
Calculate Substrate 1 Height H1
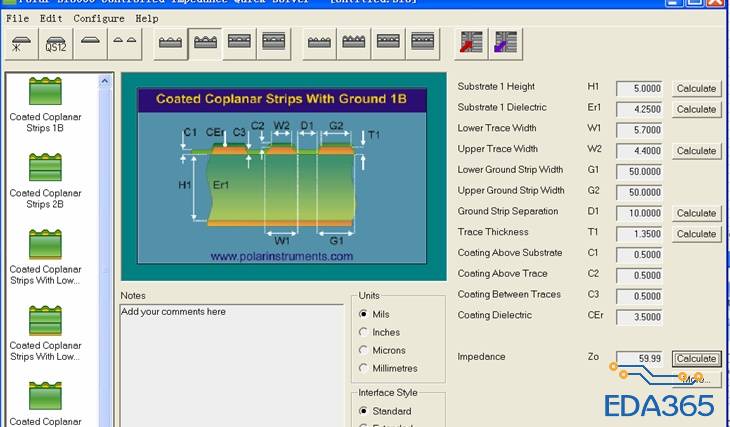(x=696, y=88)
